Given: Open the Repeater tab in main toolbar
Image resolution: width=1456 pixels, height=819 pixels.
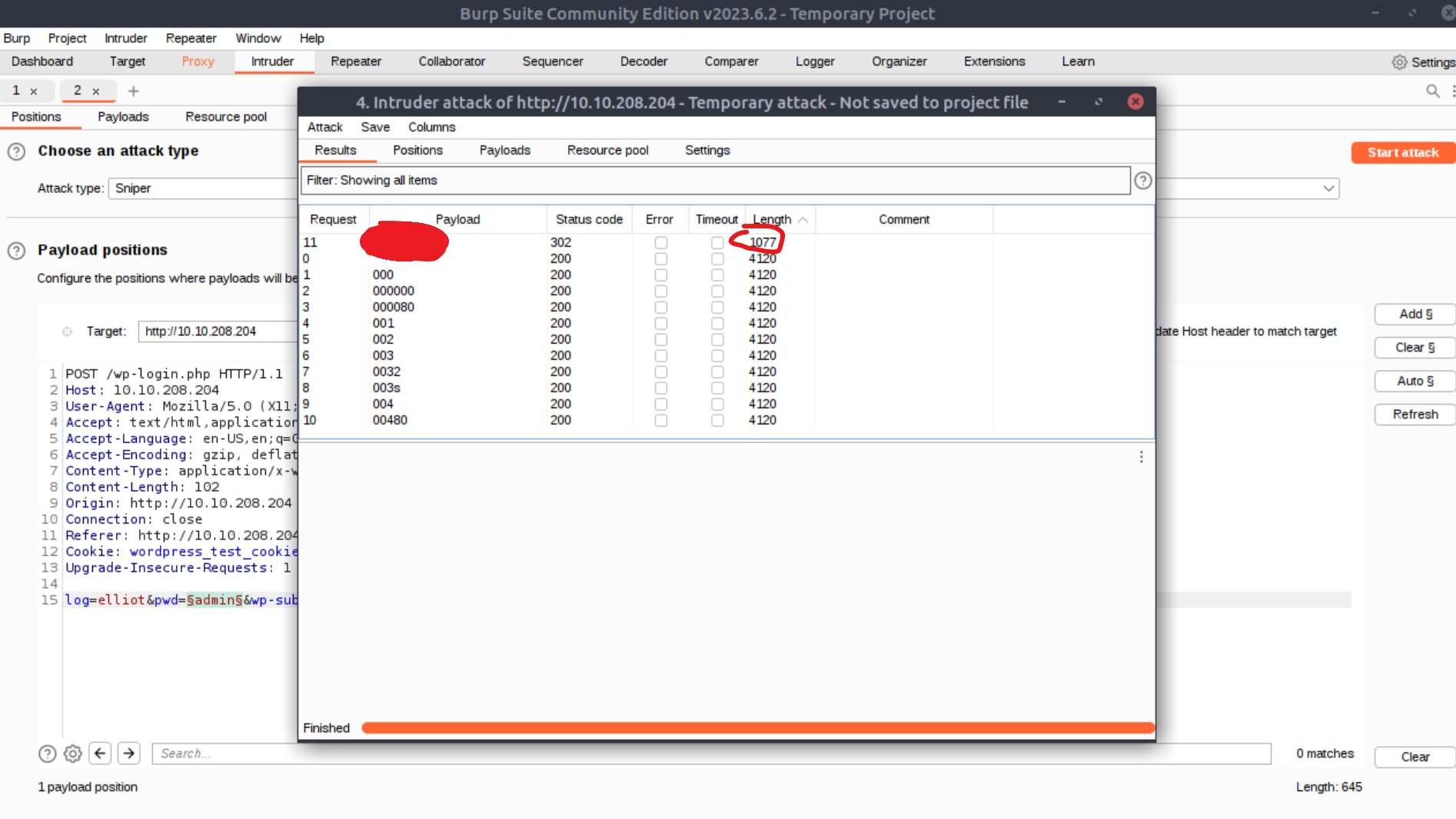Looking at the screenshot, I should click(356, 62).
